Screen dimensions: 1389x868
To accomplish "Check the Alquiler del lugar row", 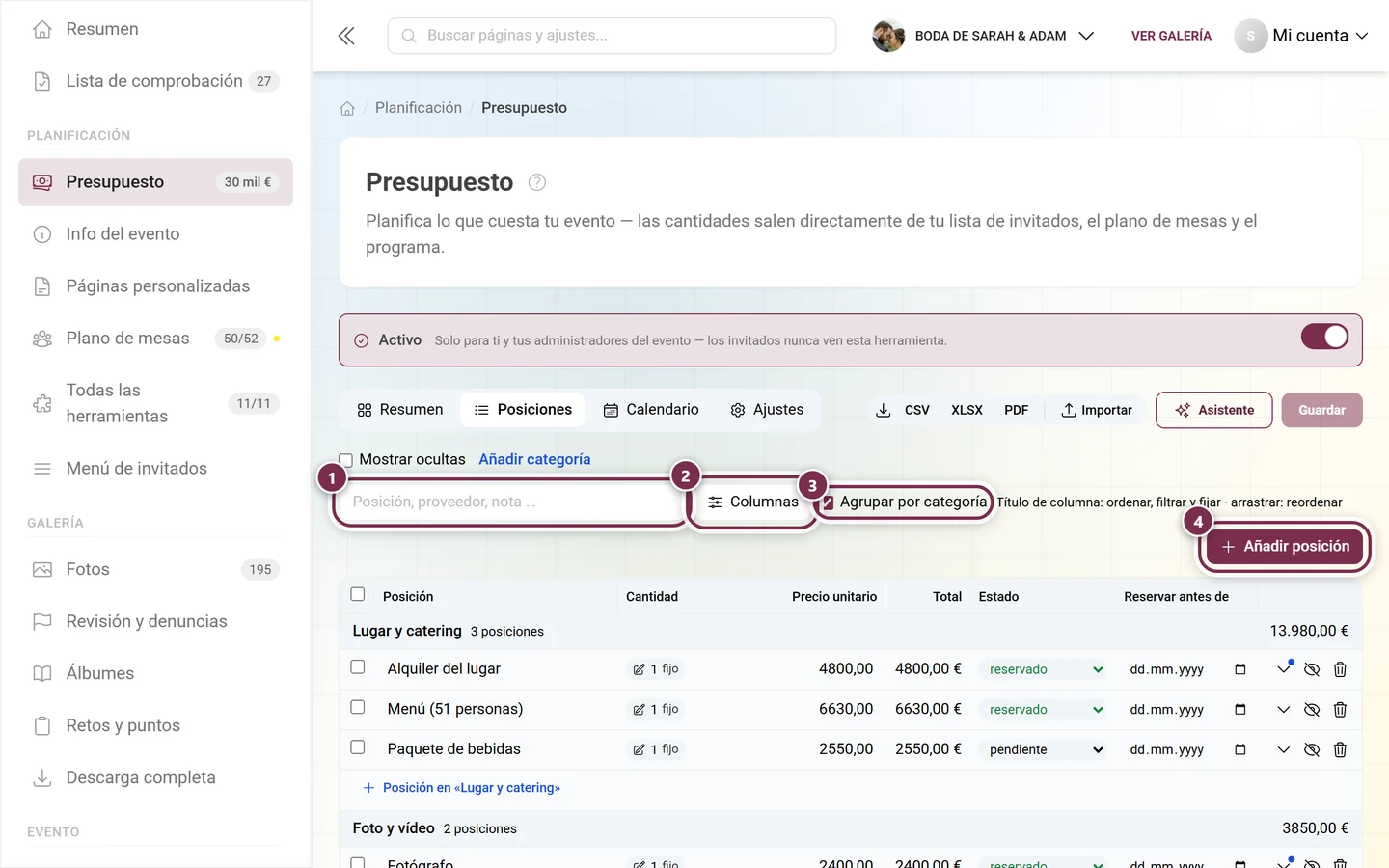I will coord(358,667).
